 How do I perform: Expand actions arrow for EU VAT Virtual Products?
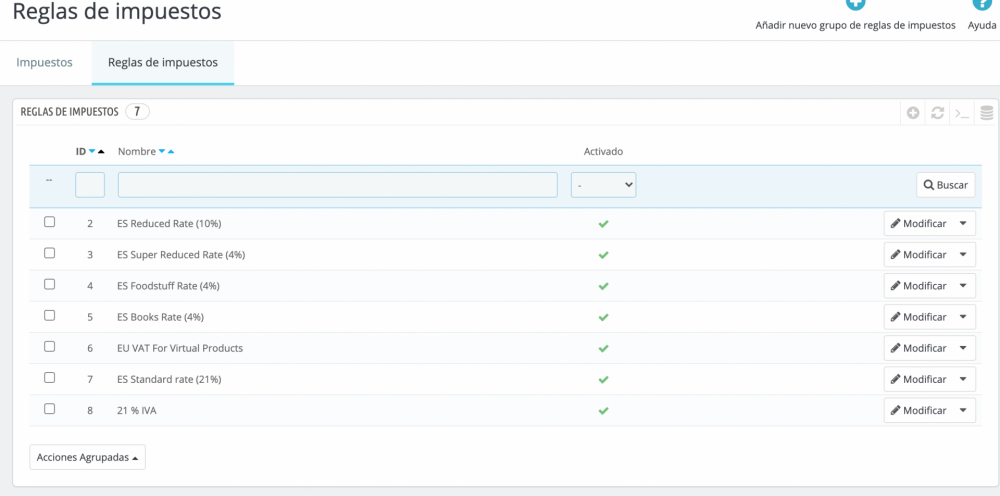click(963, 348)
